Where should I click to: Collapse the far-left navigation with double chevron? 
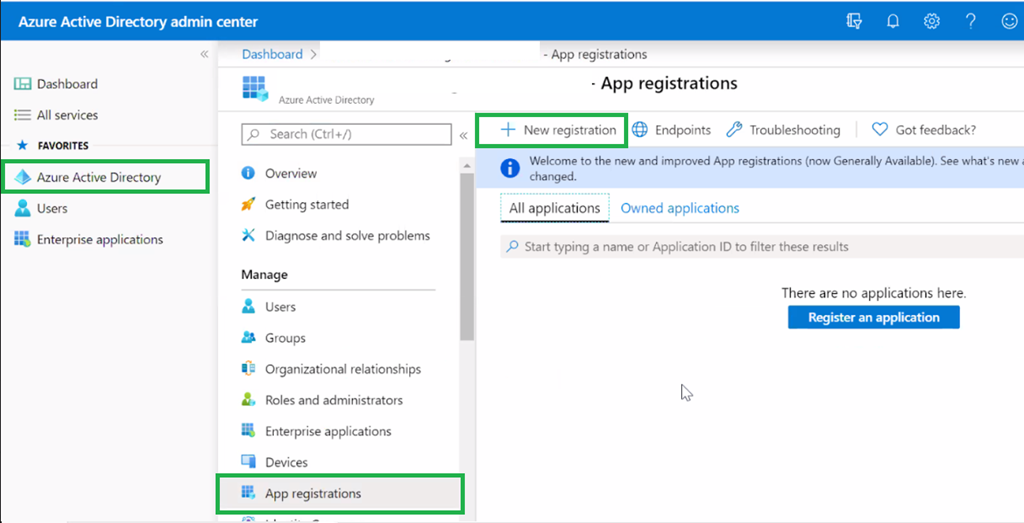coord(204,54)
